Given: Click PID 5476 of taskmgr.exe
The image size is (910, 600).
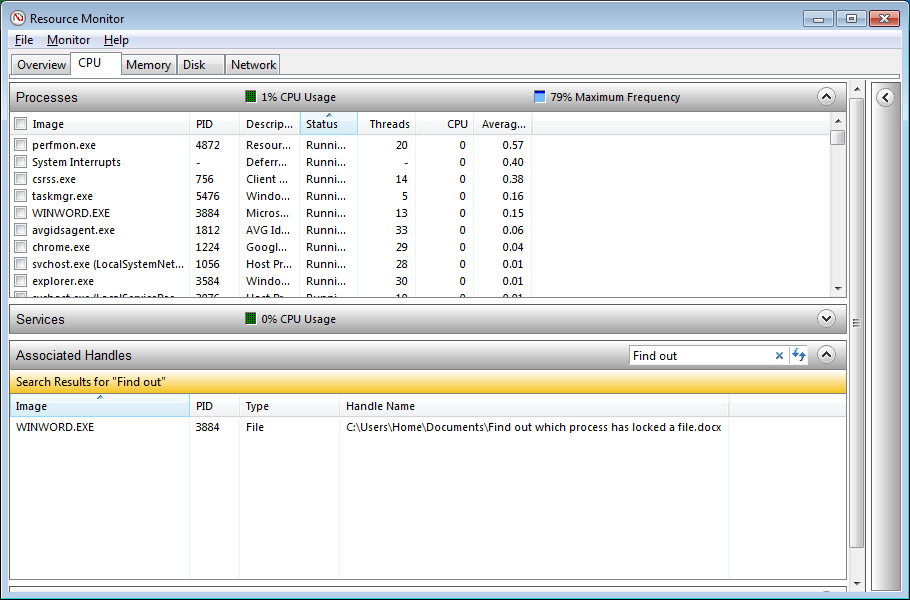Looking at the screenshot, I should tap(208, 196).
